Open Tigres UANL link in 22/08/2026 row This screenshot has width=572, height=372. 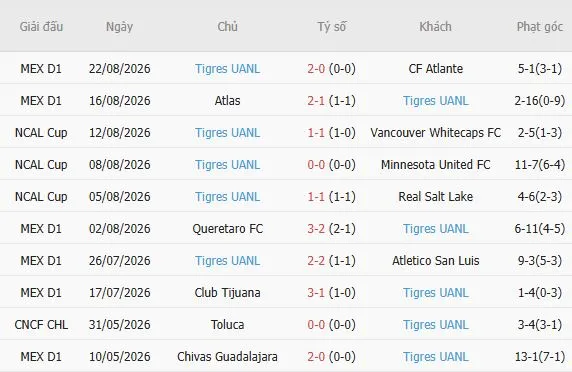(227, 69)
